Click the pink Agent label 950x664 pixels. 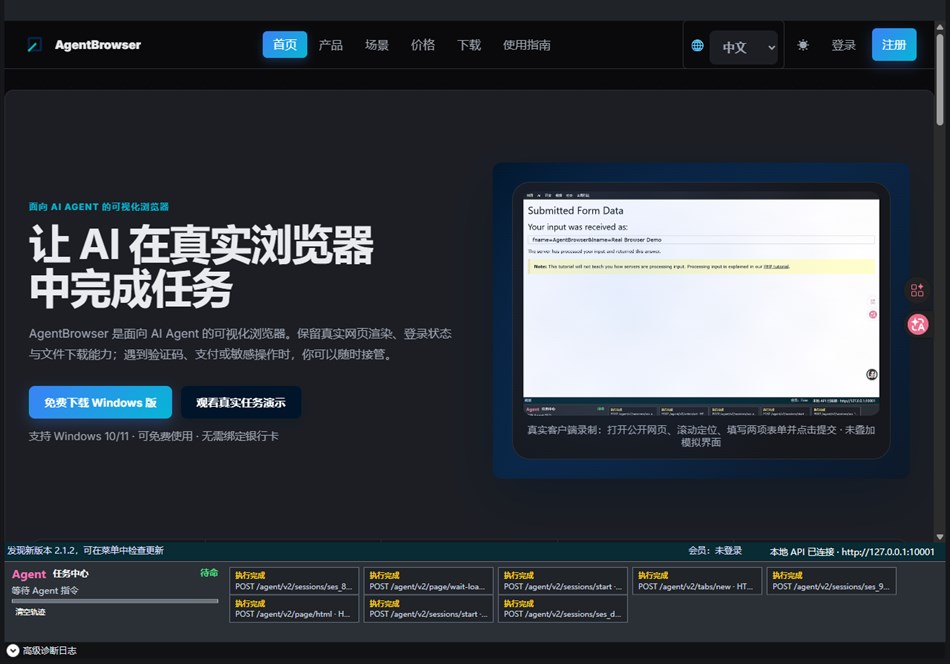tap(29, 574)
